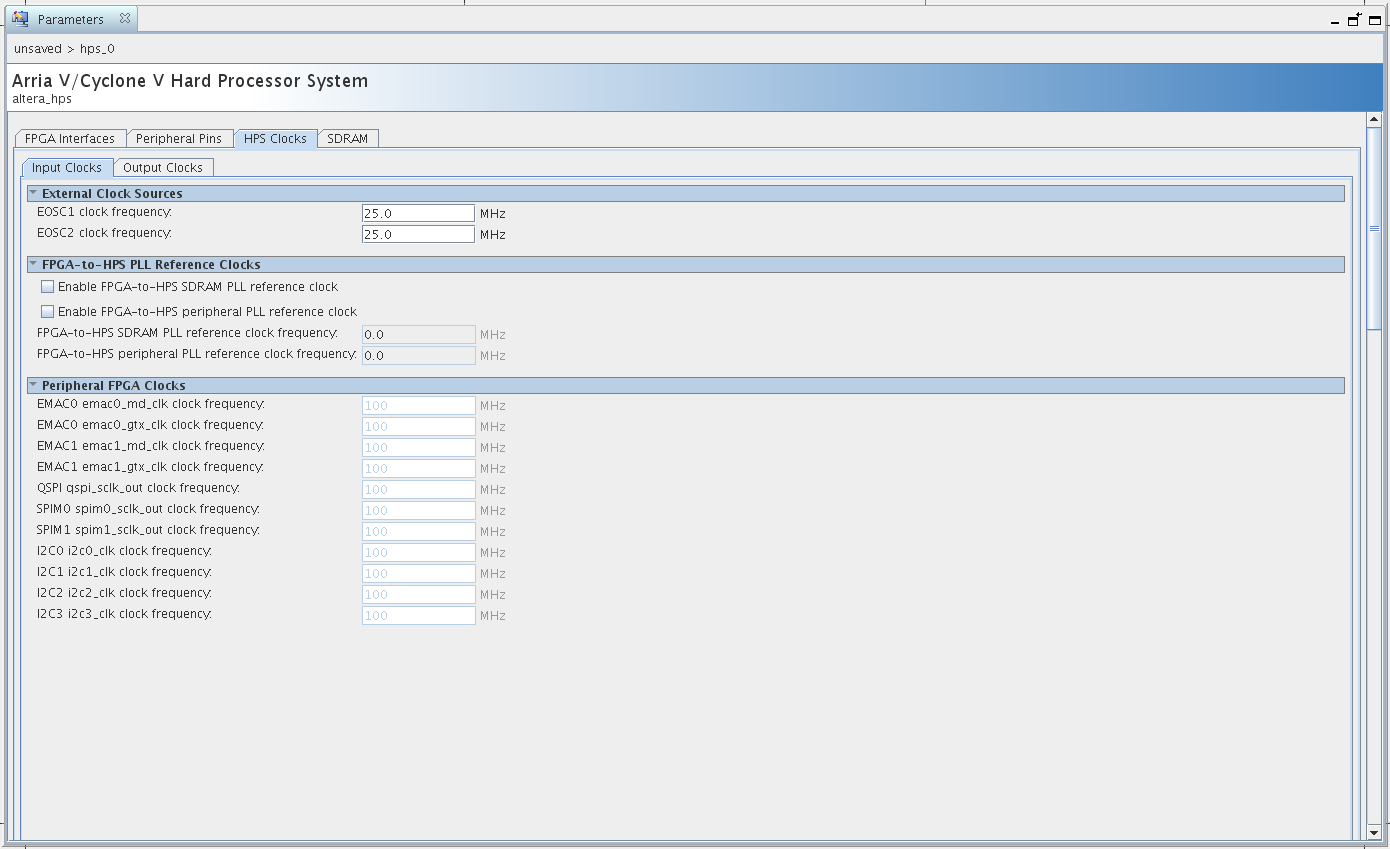
Task: Detach the Parameters panel into a window
Action: coord(1355,19)
